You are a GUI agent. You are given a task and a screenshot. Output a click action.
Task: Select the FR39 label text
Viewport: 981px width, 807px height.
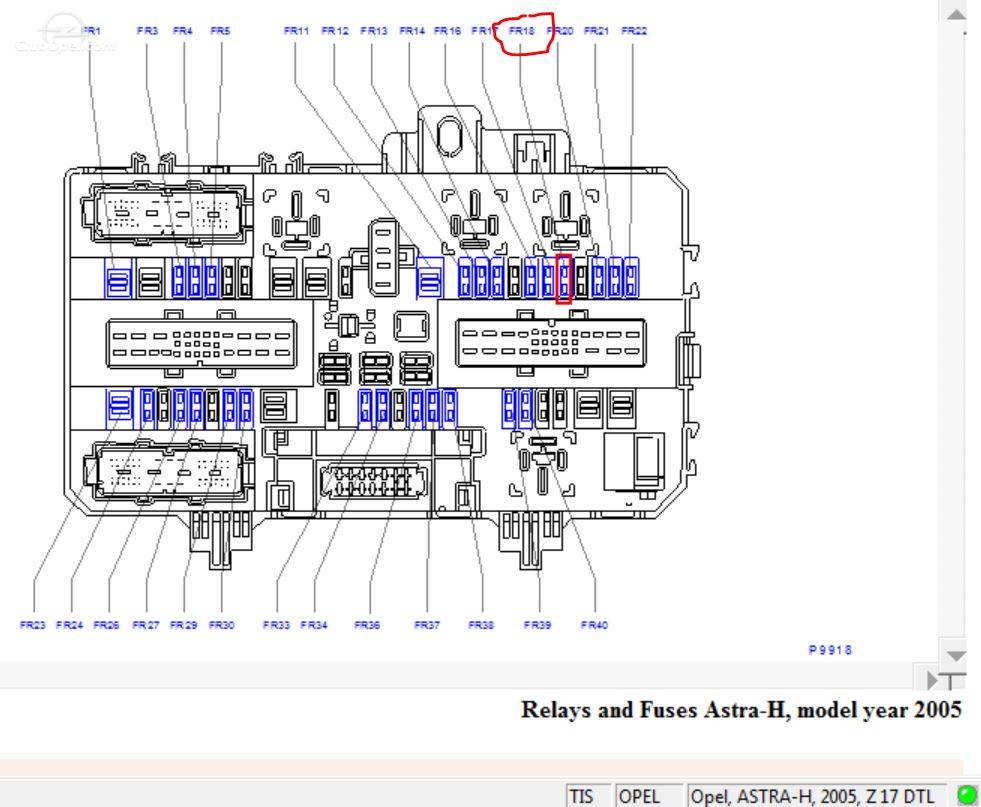coord(537,624)
